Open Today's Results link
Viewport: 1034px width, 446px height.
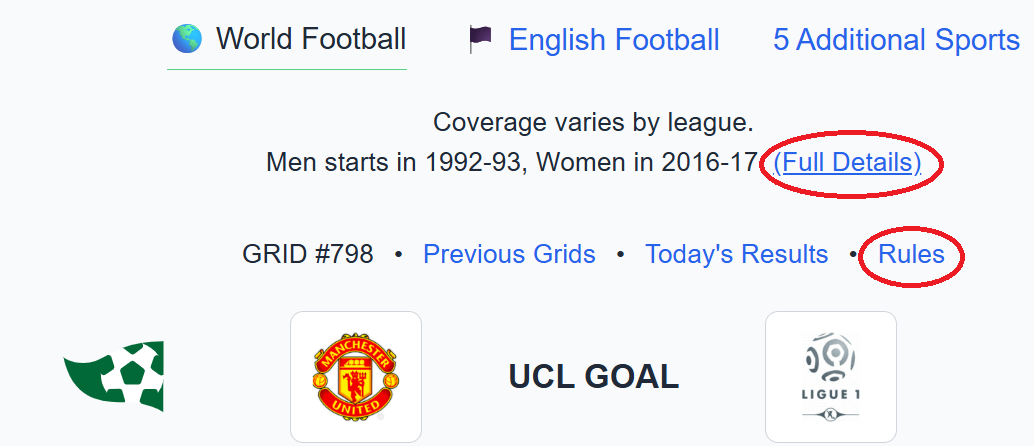[x=736, y=254]
